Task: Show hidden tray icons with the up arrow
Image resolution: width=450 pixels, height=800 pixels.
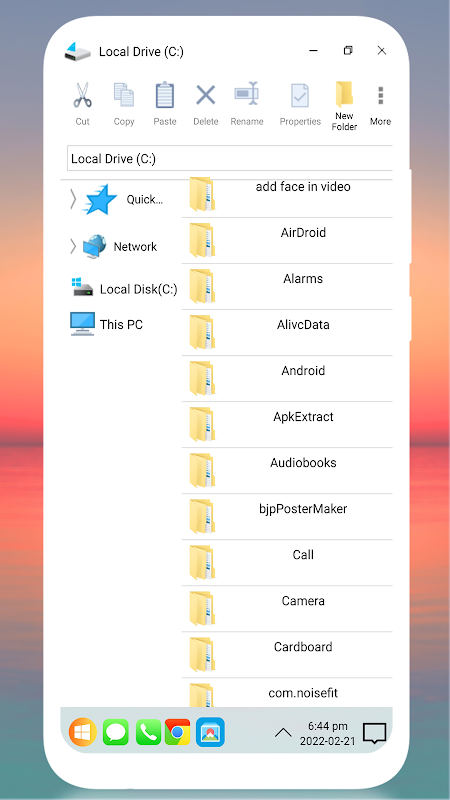Action: 283,733
